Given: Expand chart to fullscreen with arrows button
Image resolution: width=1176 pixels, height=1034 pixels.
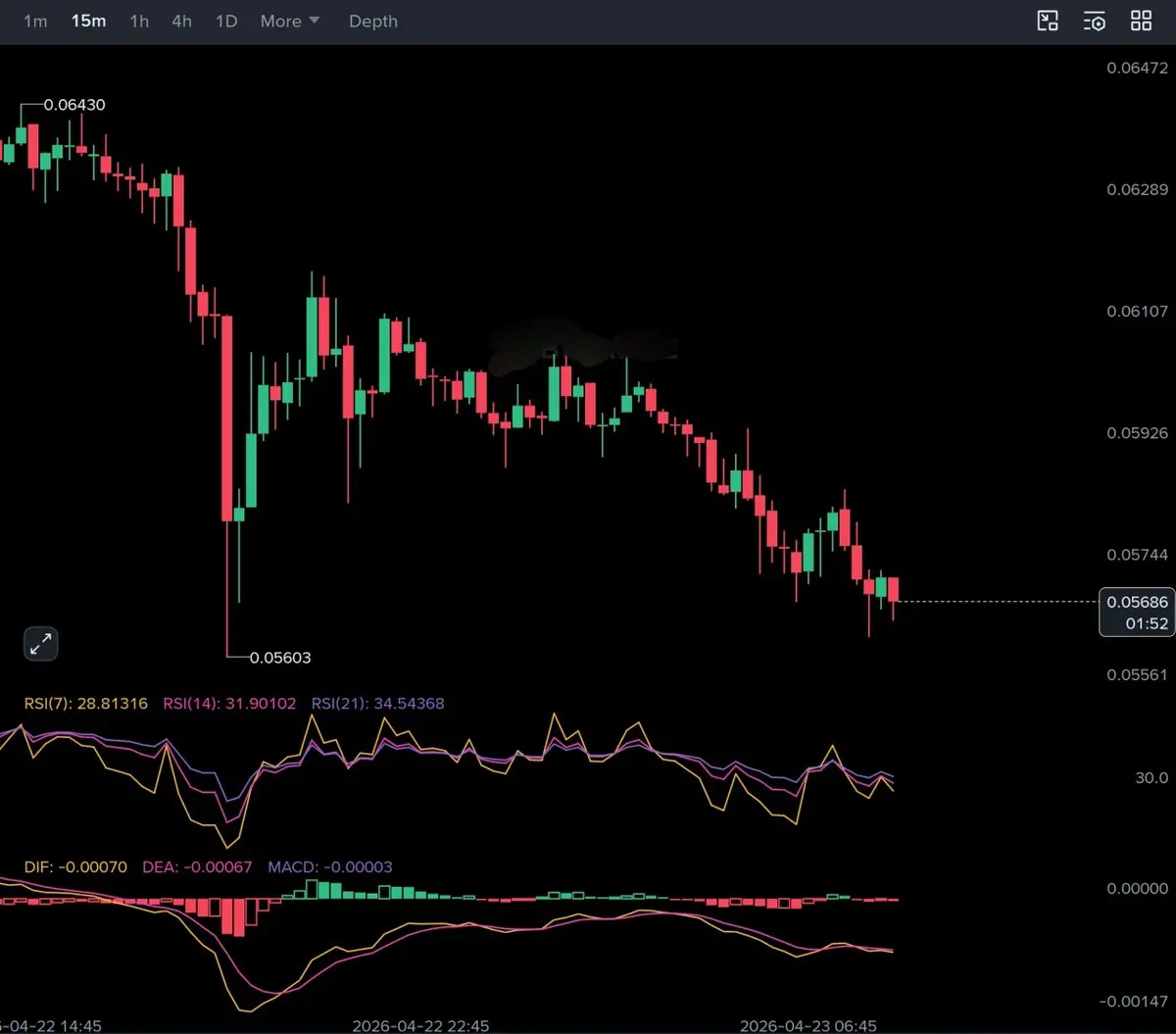Looking at the screenshot, I should 41,644.
